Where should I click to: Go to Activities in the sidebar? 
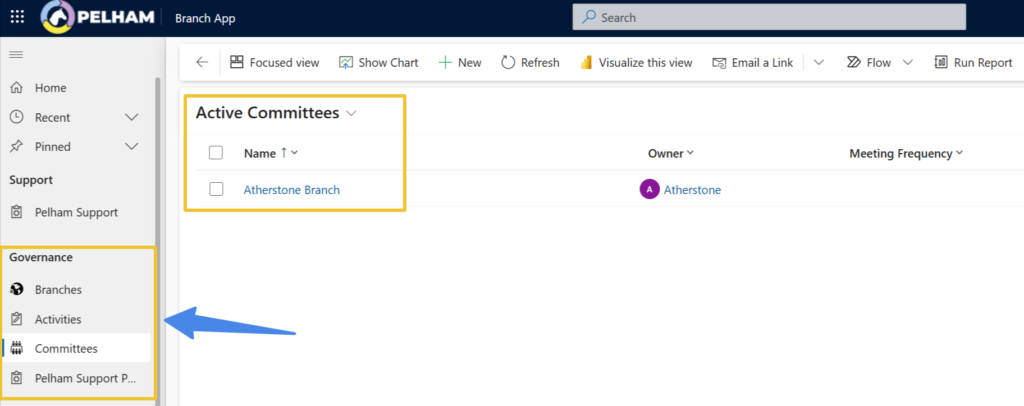point(58,319)
